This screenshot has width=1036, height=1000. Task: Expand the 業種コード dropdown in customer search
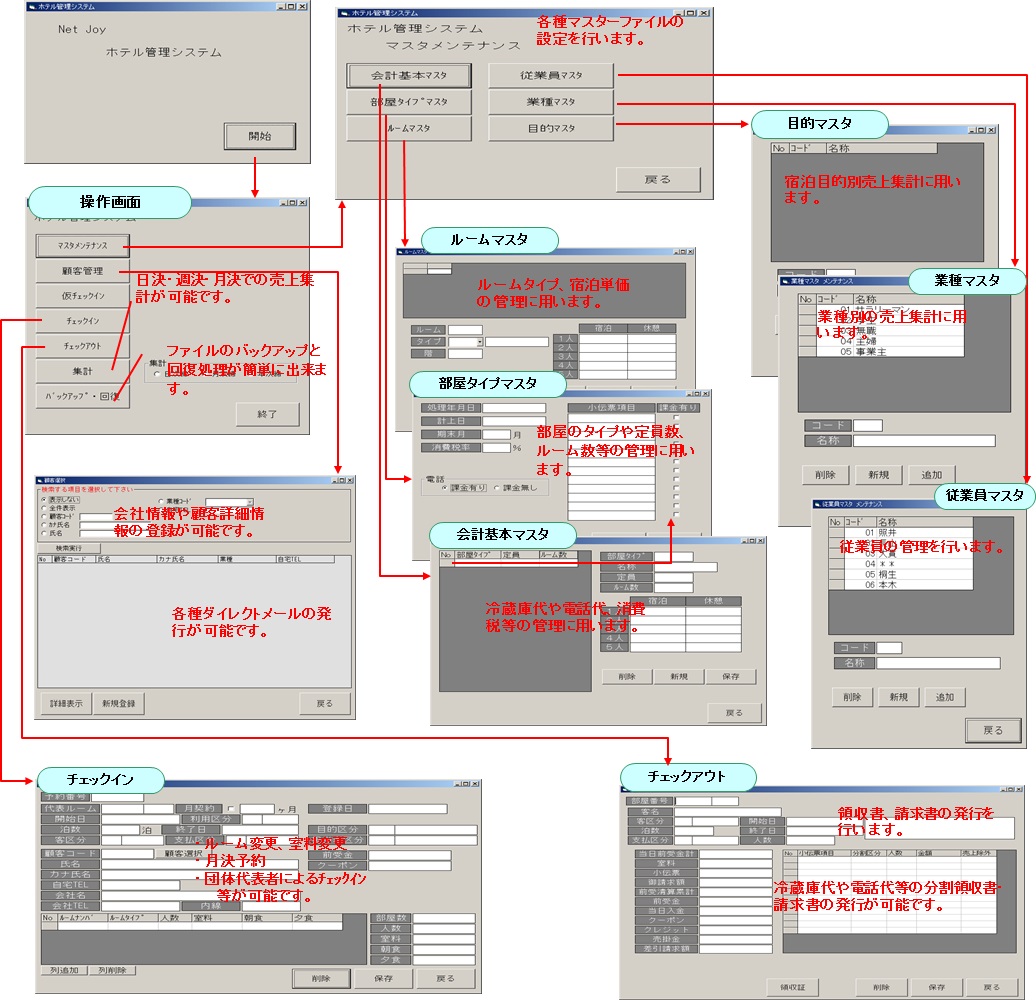(x=250, y=502)
